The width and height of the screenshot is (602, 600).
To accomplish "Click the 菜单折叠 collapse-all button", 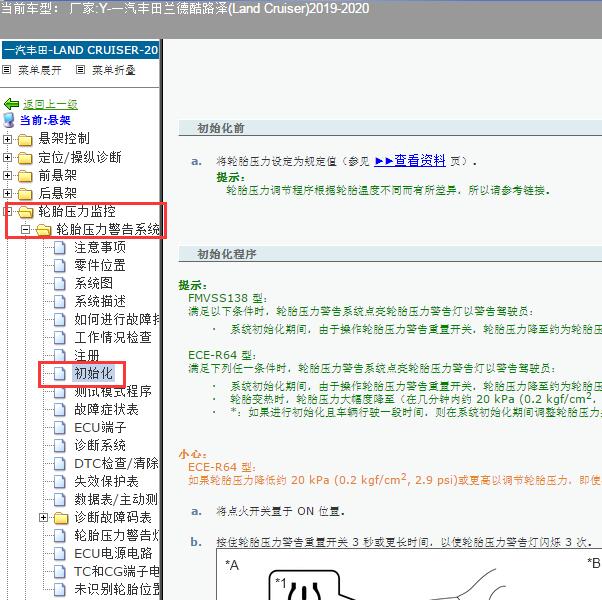I will coord(114,70).
